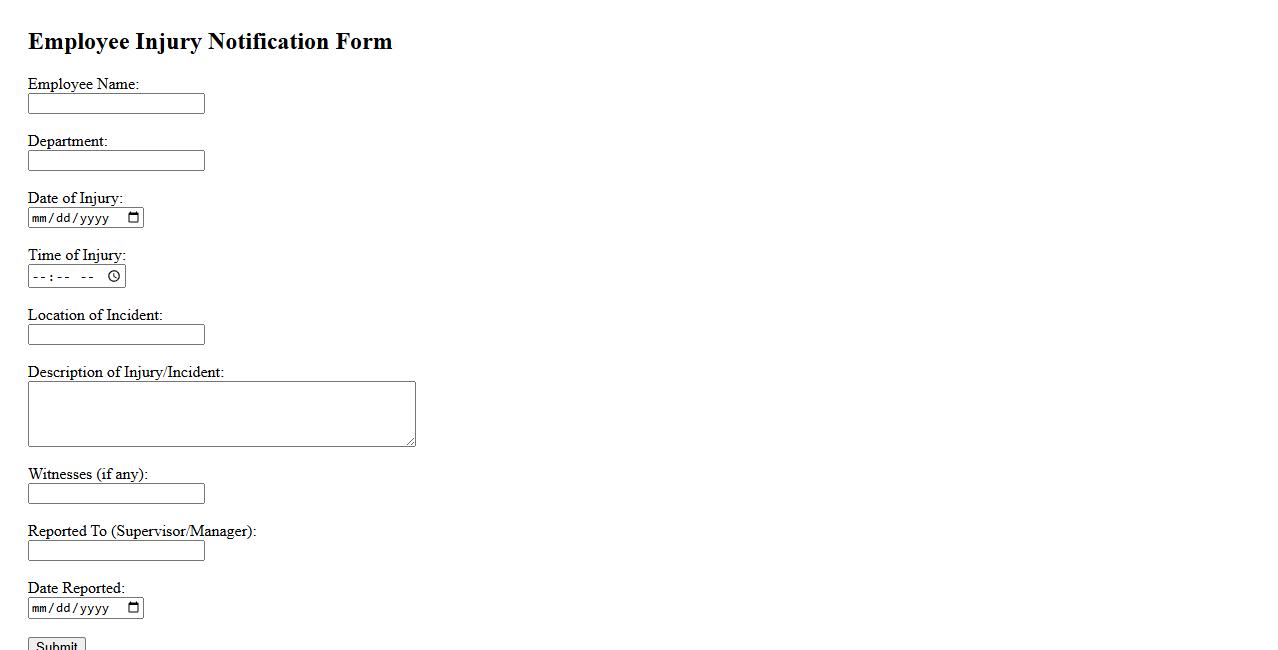
Task: Click into the Department field
Action: 116,161
